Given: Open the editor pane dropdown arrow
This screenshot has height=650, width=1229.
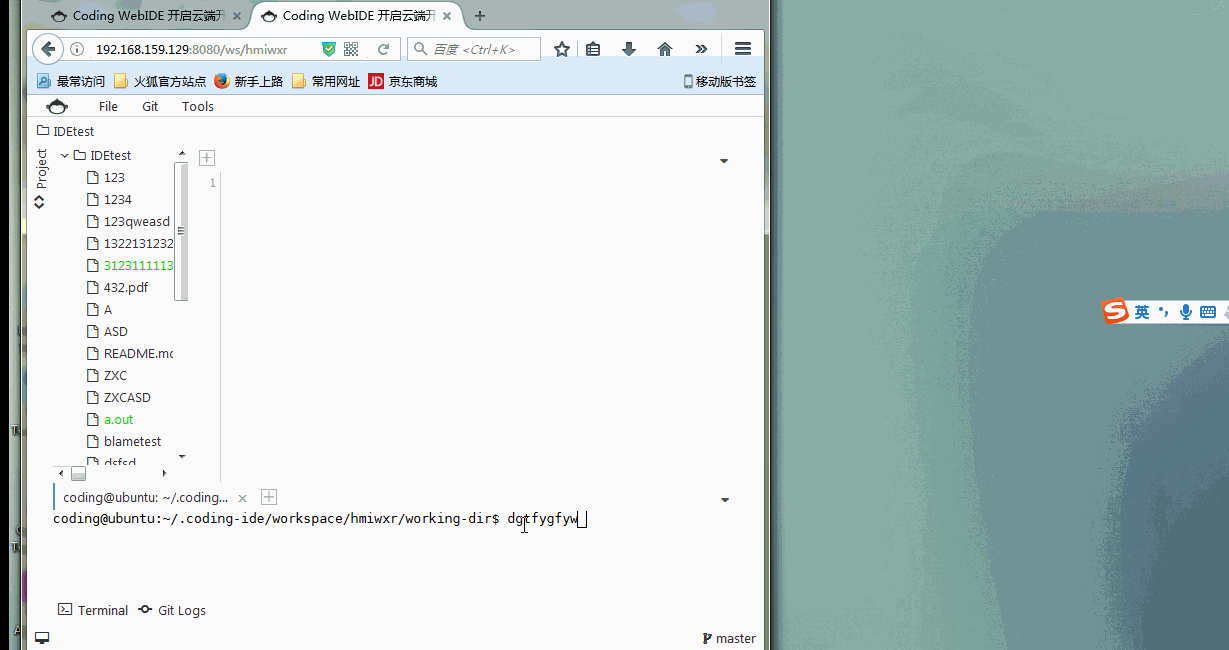Looking at the screenshot, I should 724,161.
